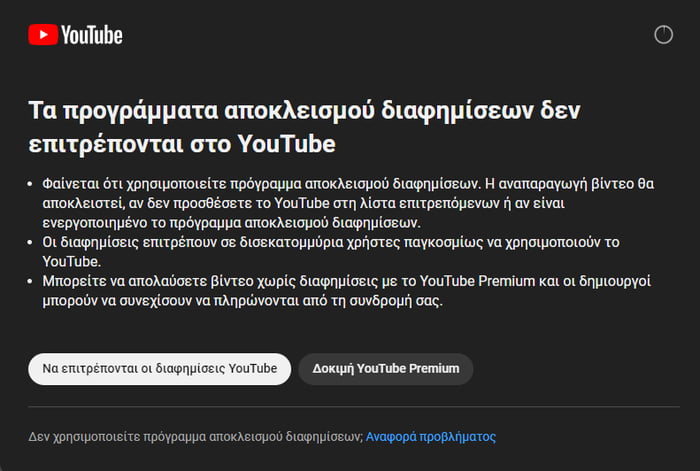This screenshot has height=471, width=700.
Task: Click bullet text starting "Οι διαφημίσεις επιτρέπουν σε δισεκατομμύρια"
Action: click(330, 252)
